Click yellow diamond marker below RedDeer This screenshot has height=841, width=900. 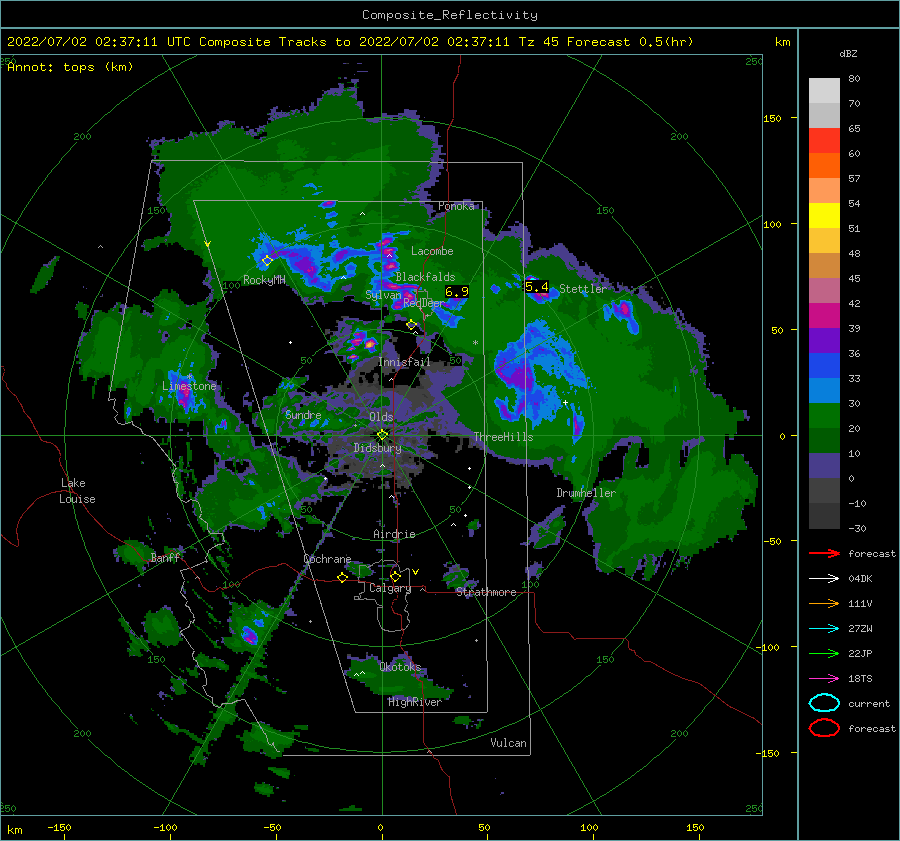pos(411,325)
